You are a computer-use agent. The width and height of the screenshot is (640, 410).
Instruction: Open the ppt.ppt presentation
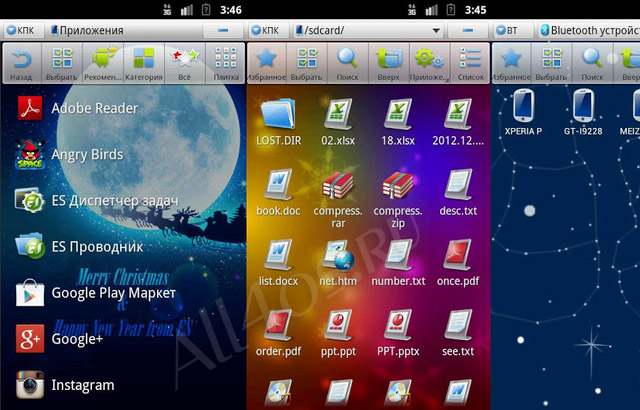pyautogui.click(x=338, y=332)
